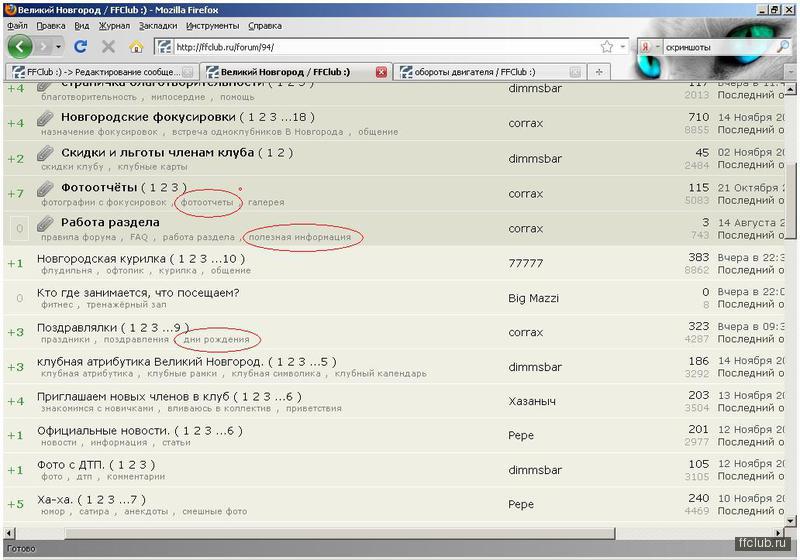Screen dimensions: 800x560
Task: Go back with the green Back arrow
Action: point(20,47)
